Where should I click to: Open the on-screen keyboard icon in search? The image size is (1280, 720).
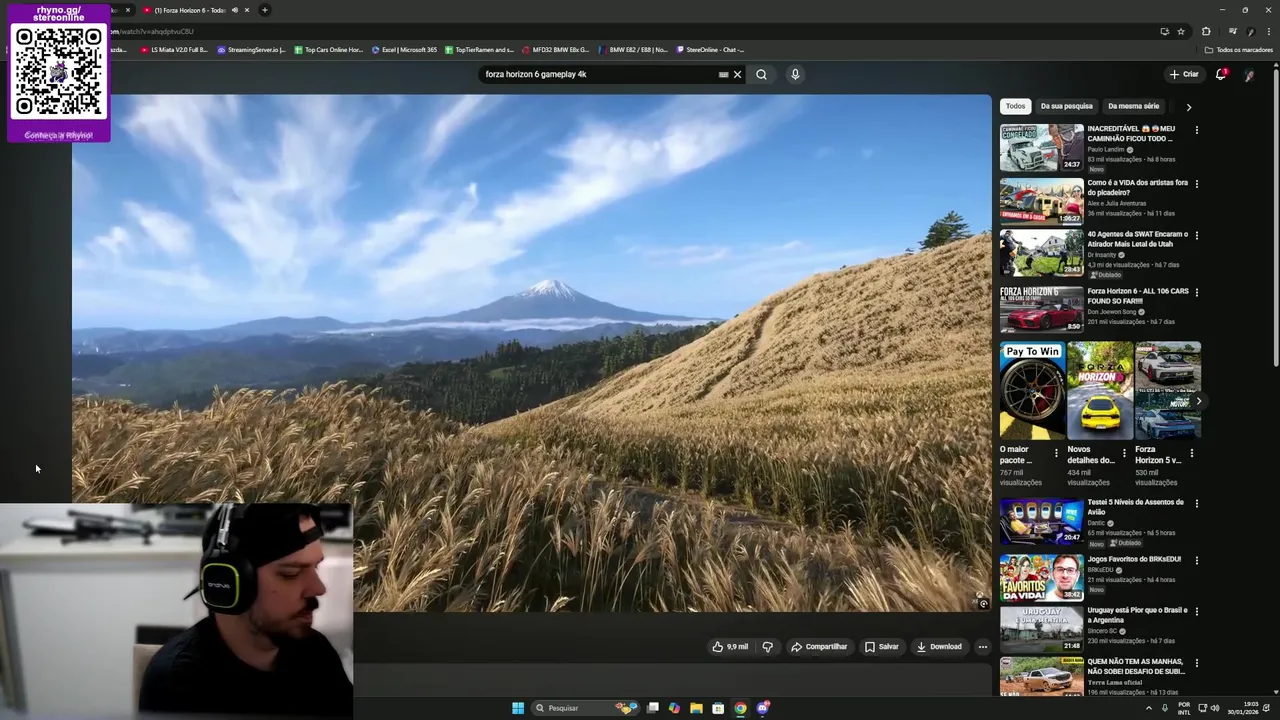(723, 74)
